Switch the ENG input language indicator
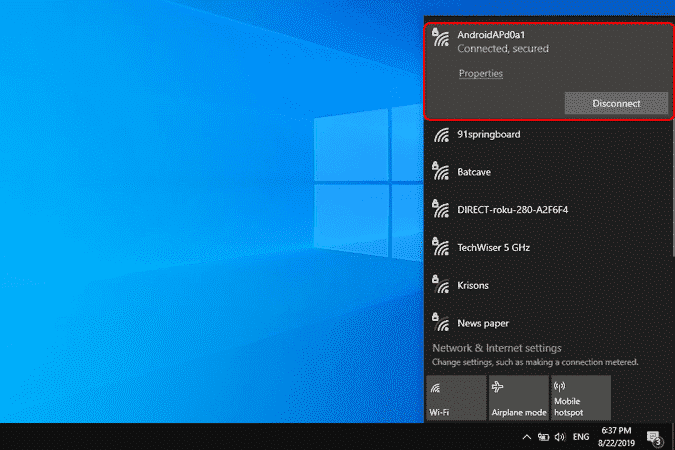 pos(580,437)
